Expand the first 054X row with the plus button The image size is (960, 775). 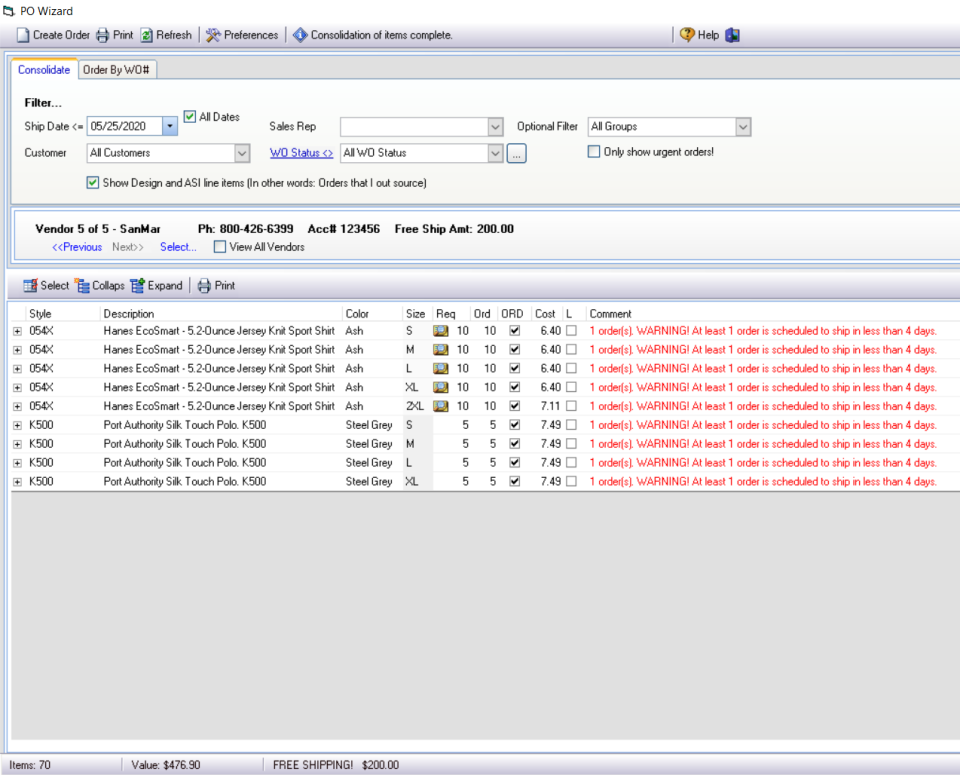click(x=18, y=330)
